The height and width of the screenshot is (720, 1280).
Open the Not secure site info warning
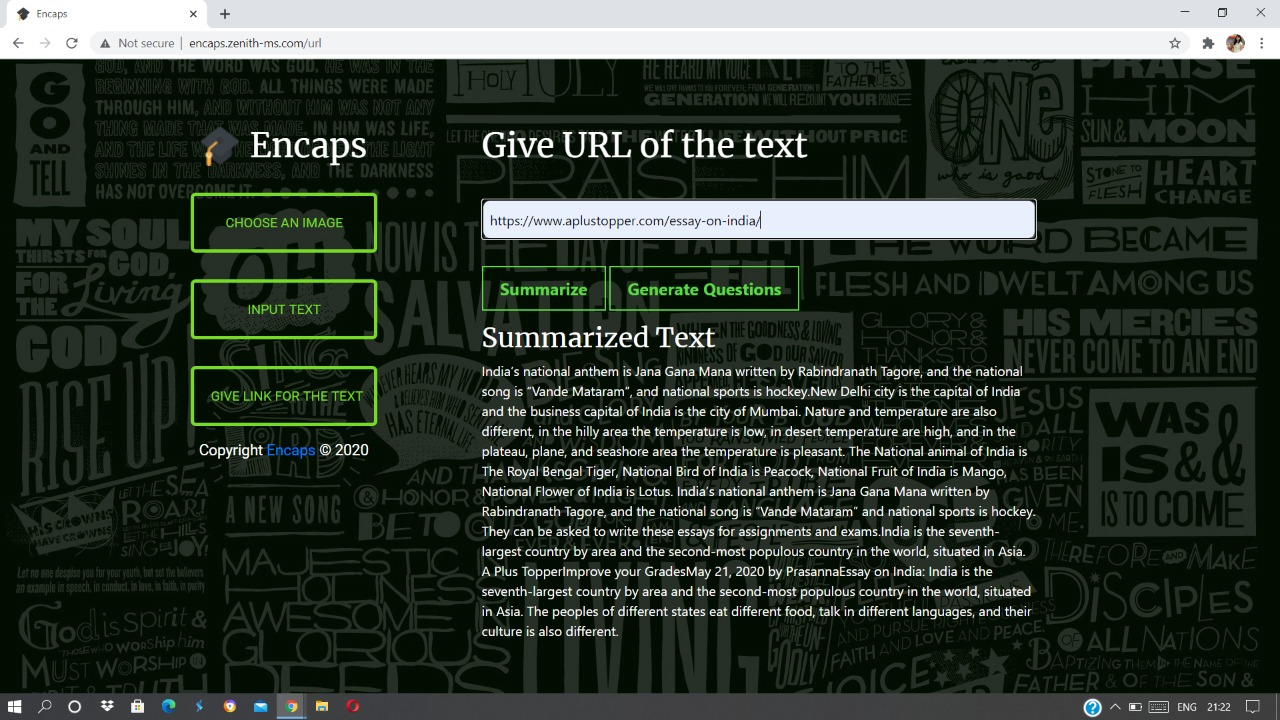[136, 43]
